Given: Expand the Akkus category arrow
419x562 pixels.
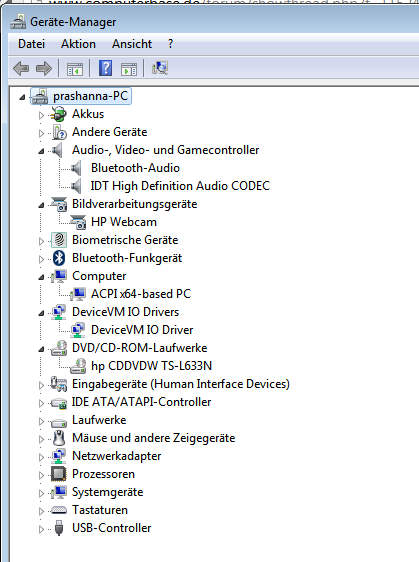Looking at the screenshot, I should 41,115.
